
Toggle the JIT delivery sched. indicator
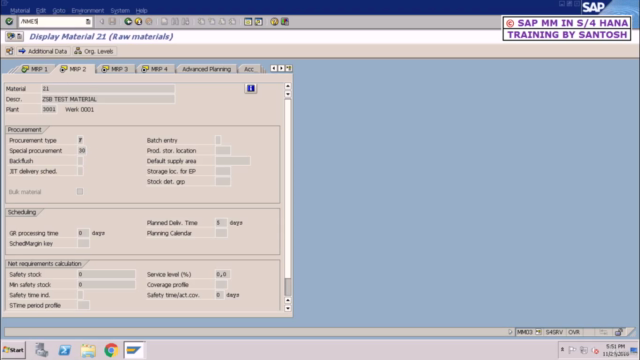point(80,171)
